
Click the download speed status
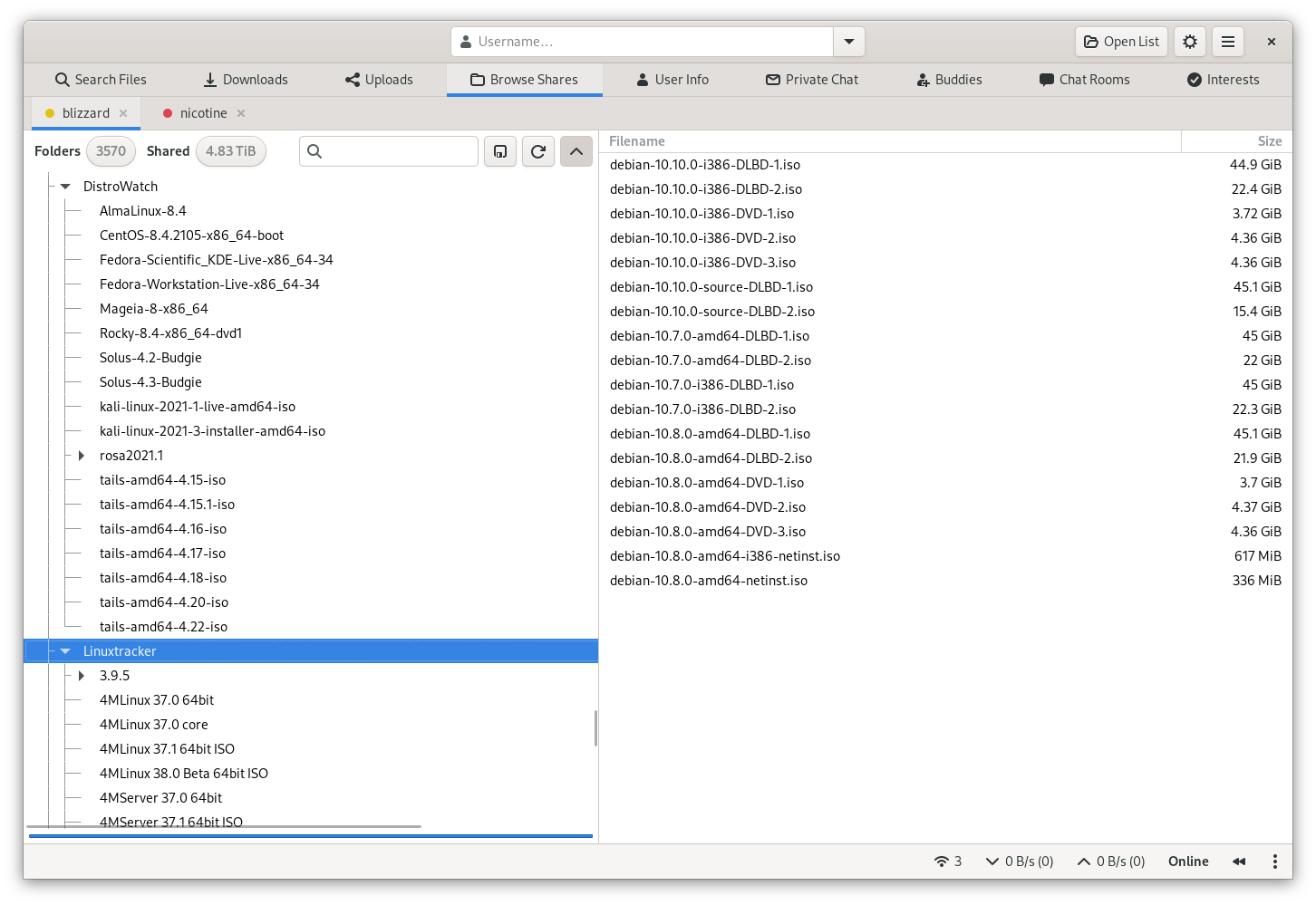tap(1020, 862)
